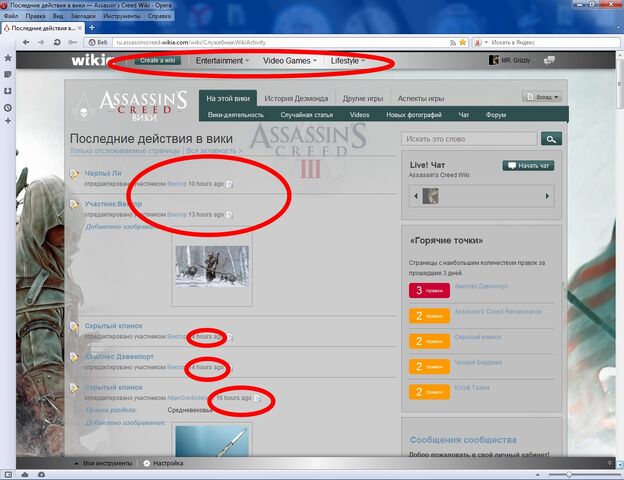This screenshot has height=480, width=624.
Task: Click the Opera Turbo icon in status bar
Action: click(x=41, y=474)
